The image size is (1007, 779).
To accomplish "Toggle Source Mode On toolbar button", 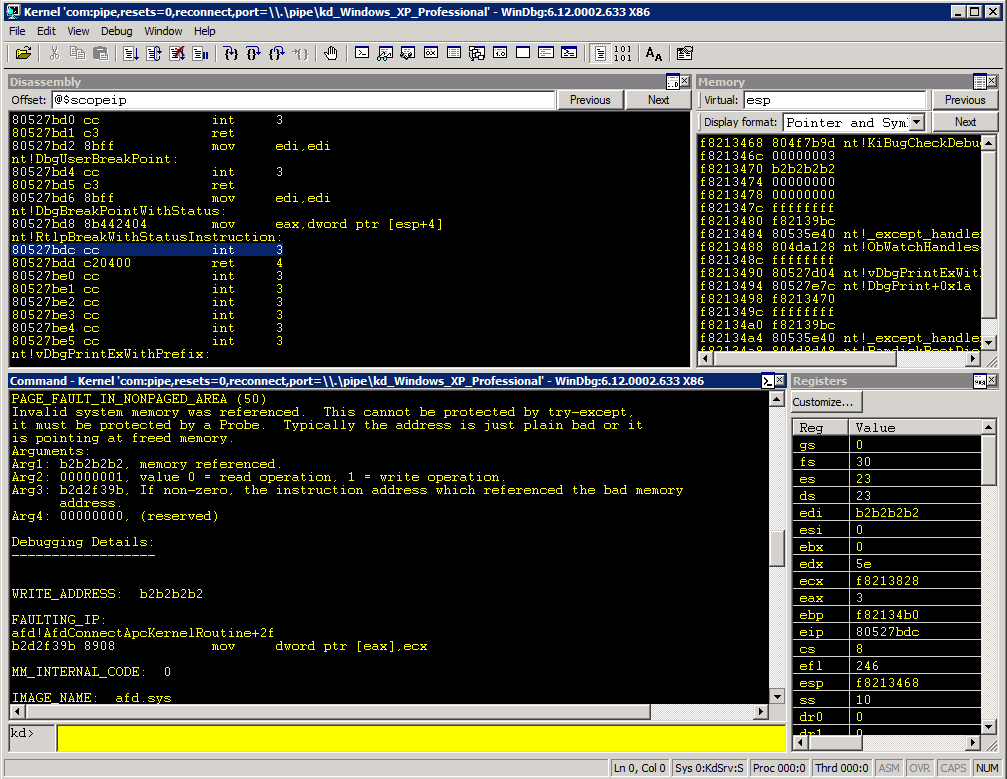I will pos(600,53).
